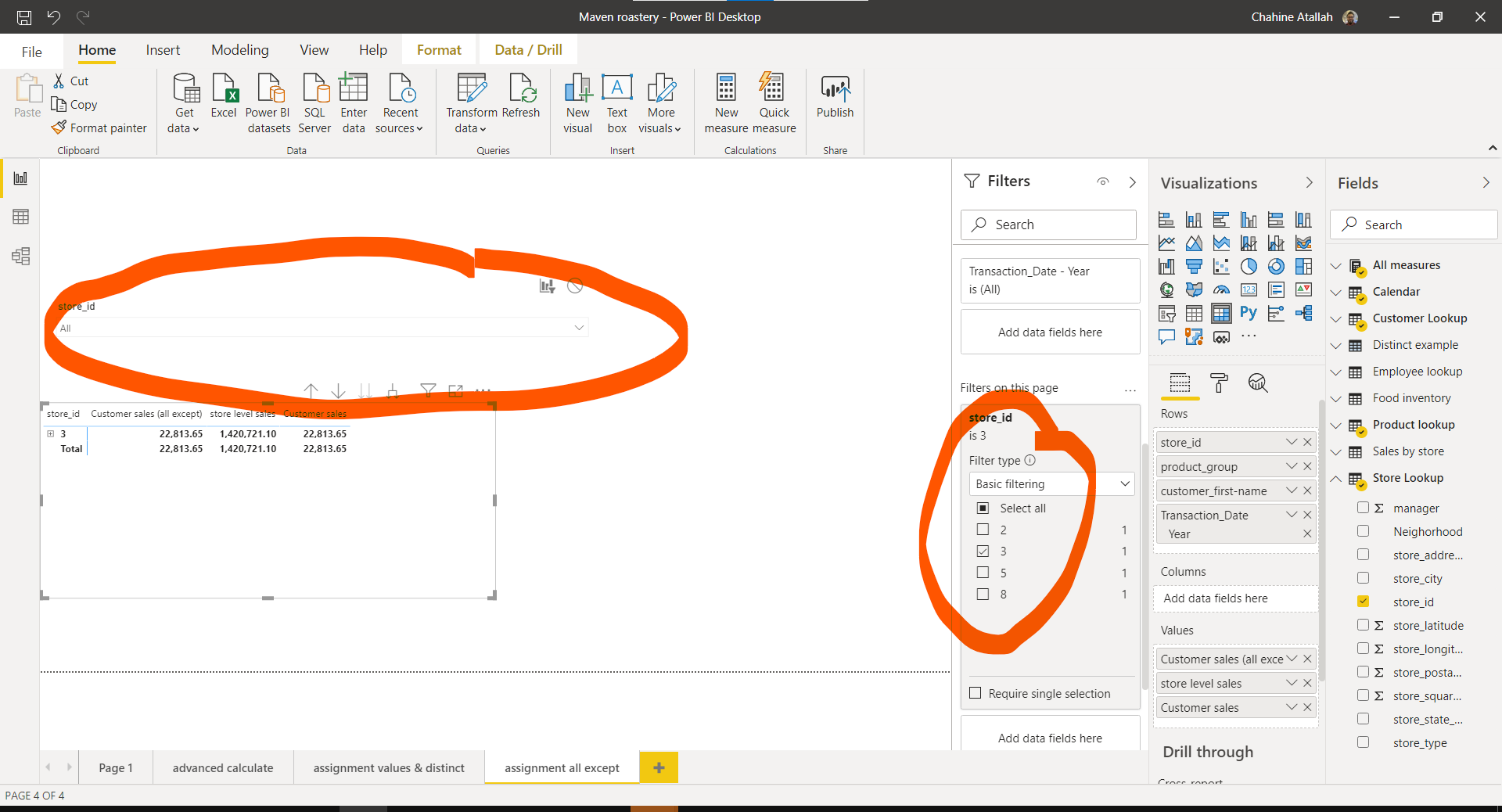Open the Format paint roller pane

click(1219, 383)
